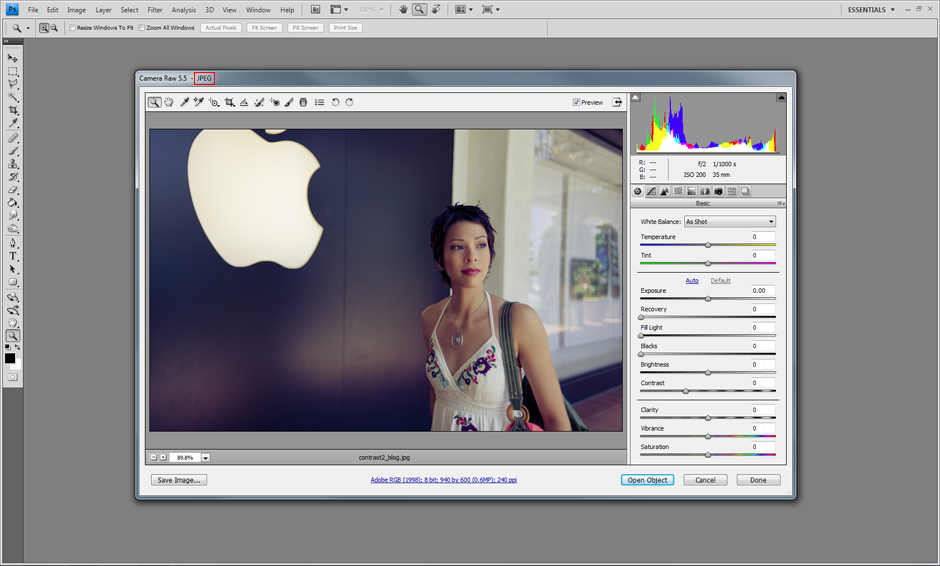Open the White Balance dropdown
This screenshot has height=566, width=940.
(730, 222)
